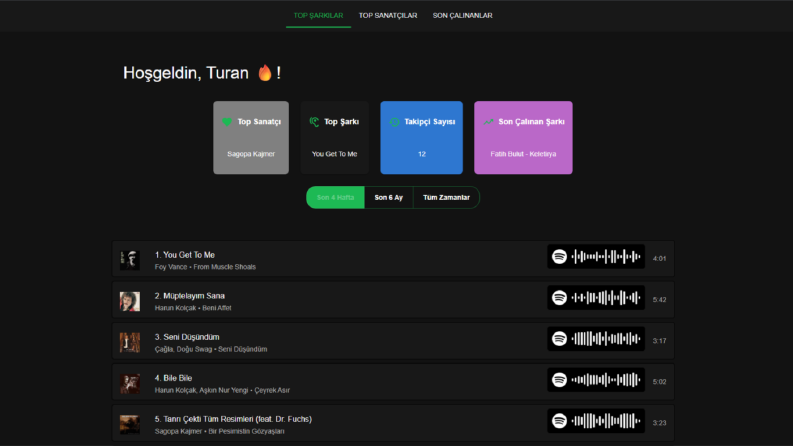Click duration 5:42 on second track
This screenshot has width=793, height=446.
point(659,300)
